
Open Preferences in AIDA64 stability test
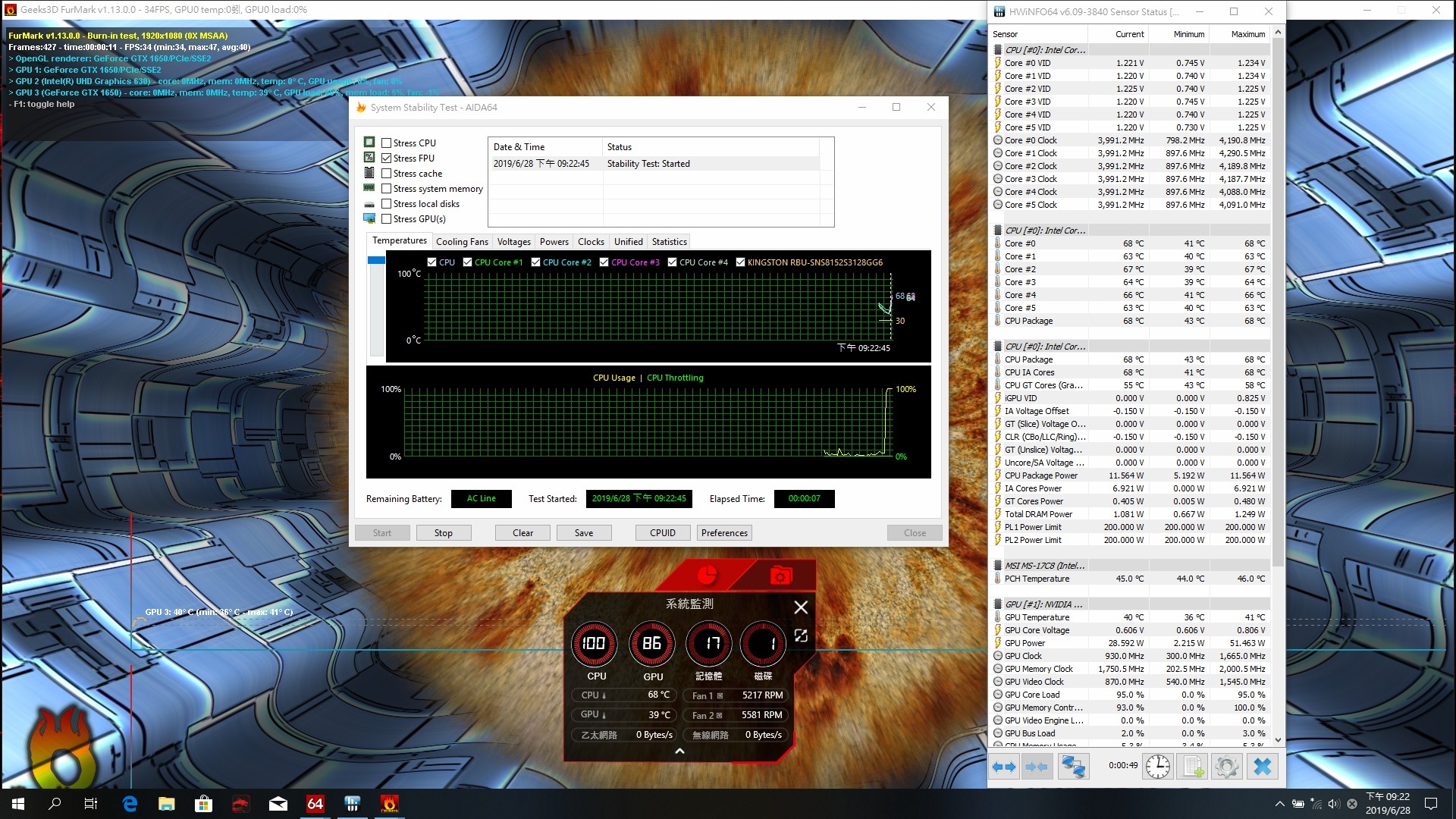click(724, 533)
